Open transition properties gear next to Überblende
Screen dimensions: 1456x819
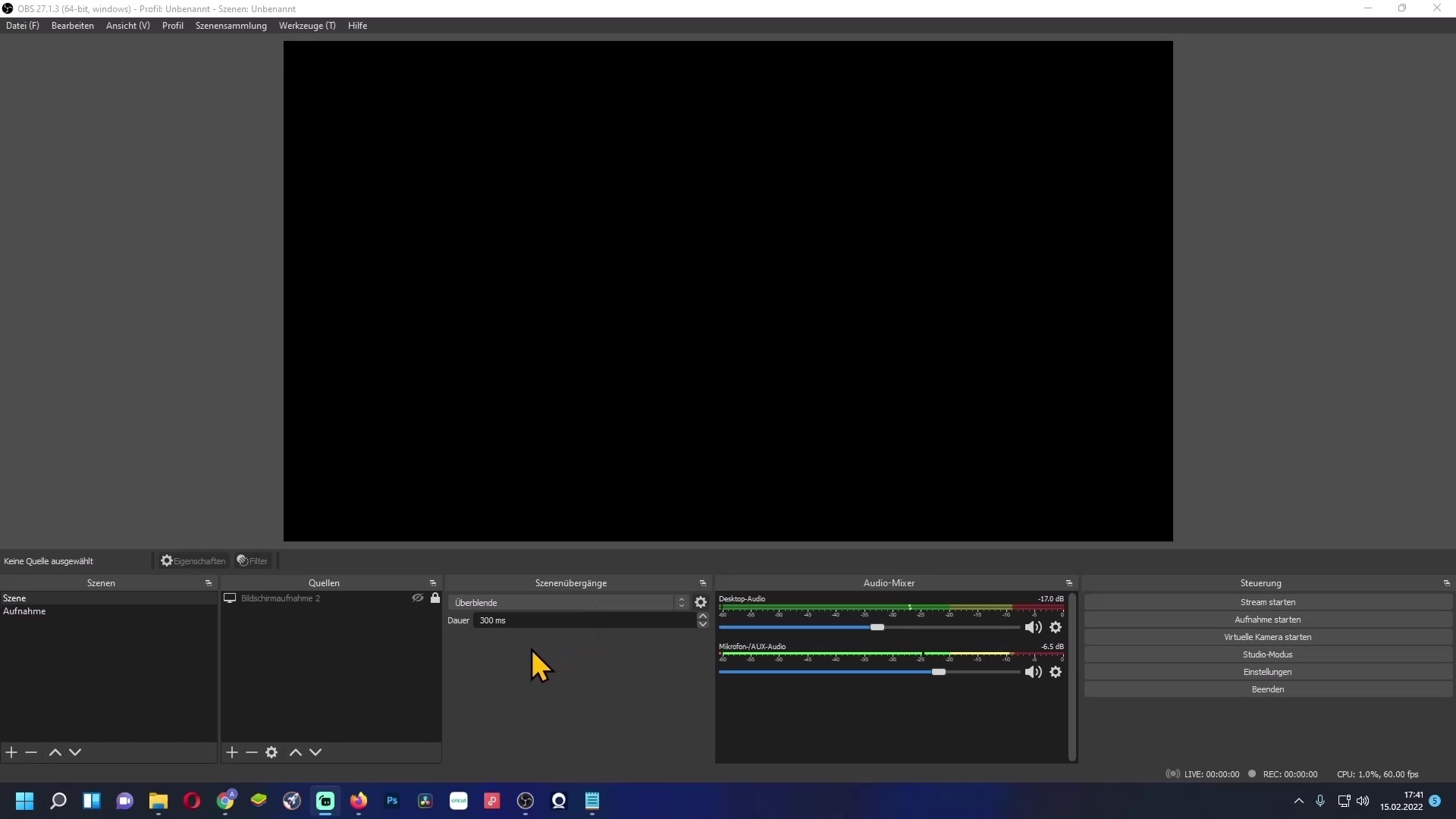(701, 602)
